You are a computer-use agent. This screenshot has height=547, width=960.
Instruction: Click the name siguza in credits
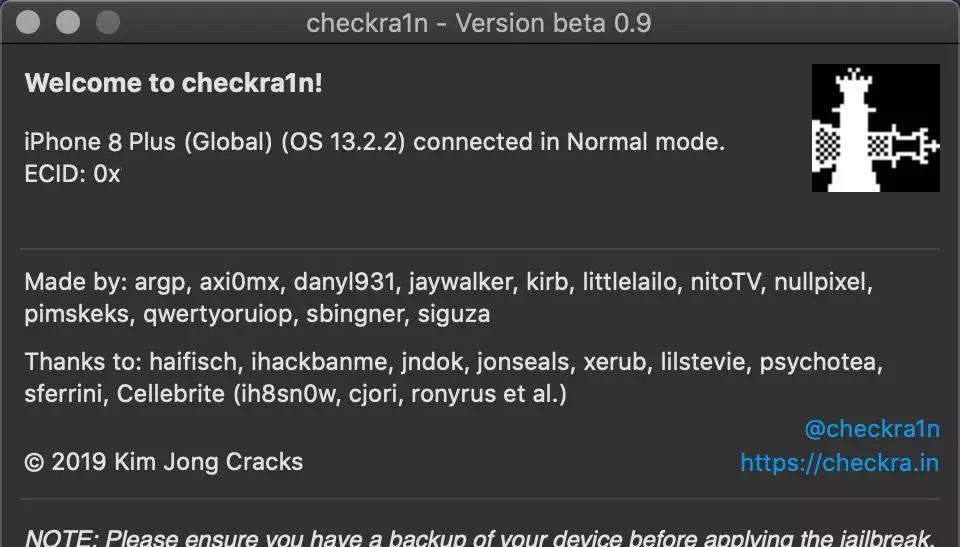point(454,314)
